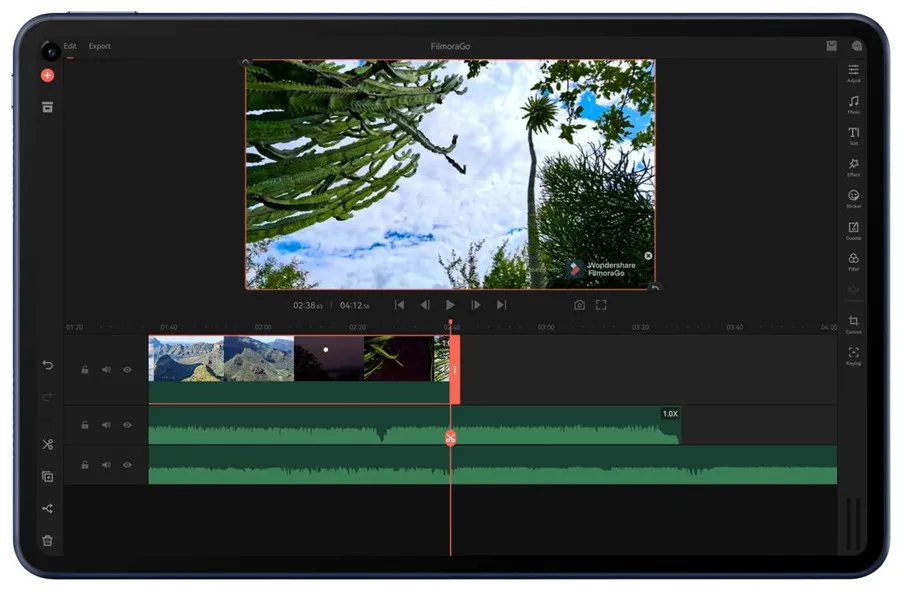This screenshot has height=589, width=900.
Task: Mute the 1.0X audio track
Action: tap(106, 425)
